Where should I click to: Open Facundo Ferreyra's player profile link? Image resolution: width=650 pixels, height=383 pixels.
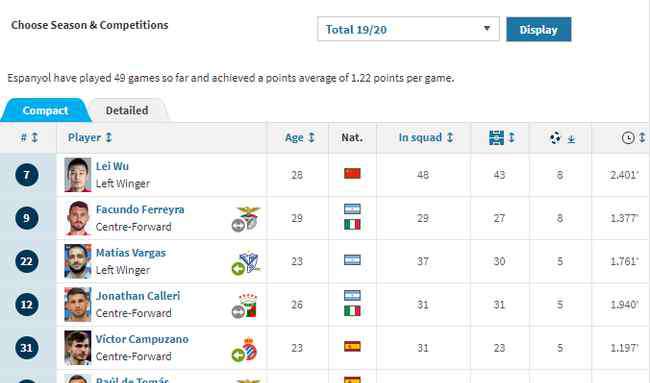pos(140,210)
